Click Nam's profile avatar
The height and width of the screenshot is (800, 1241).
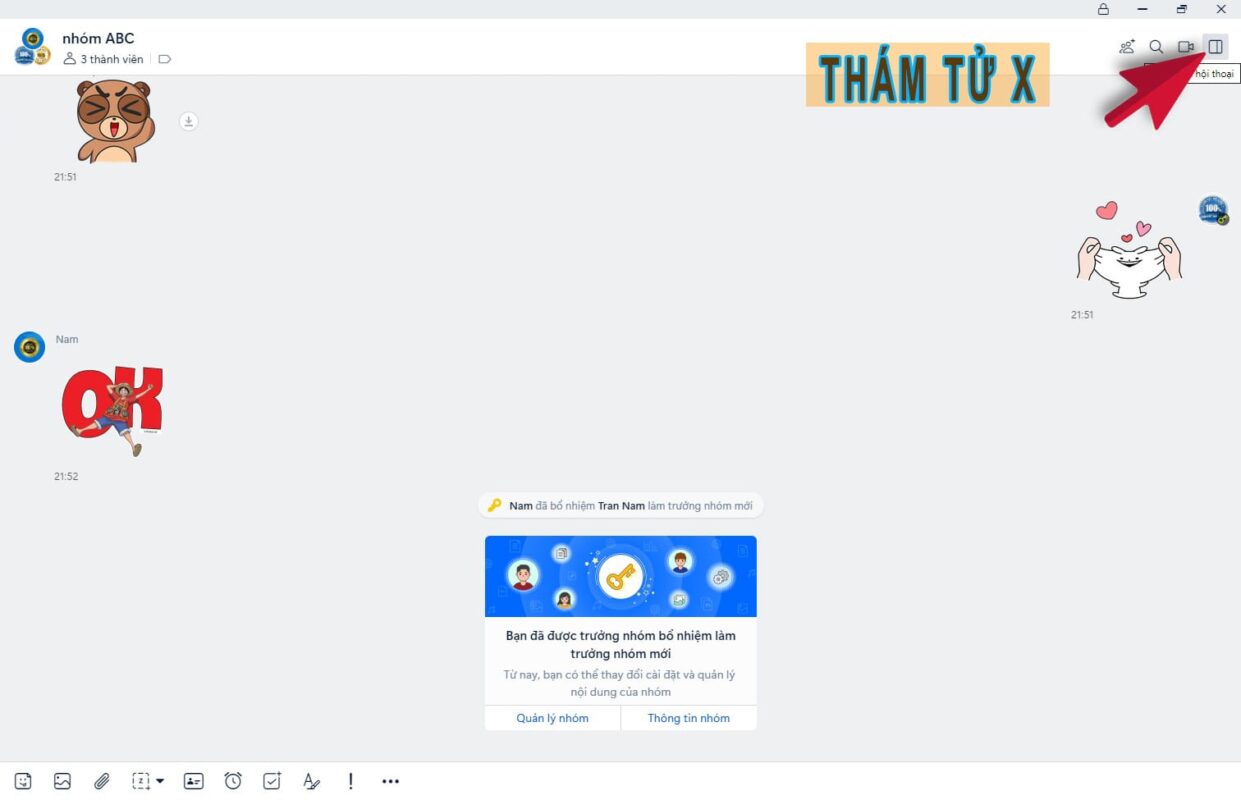tap(28, 347)
